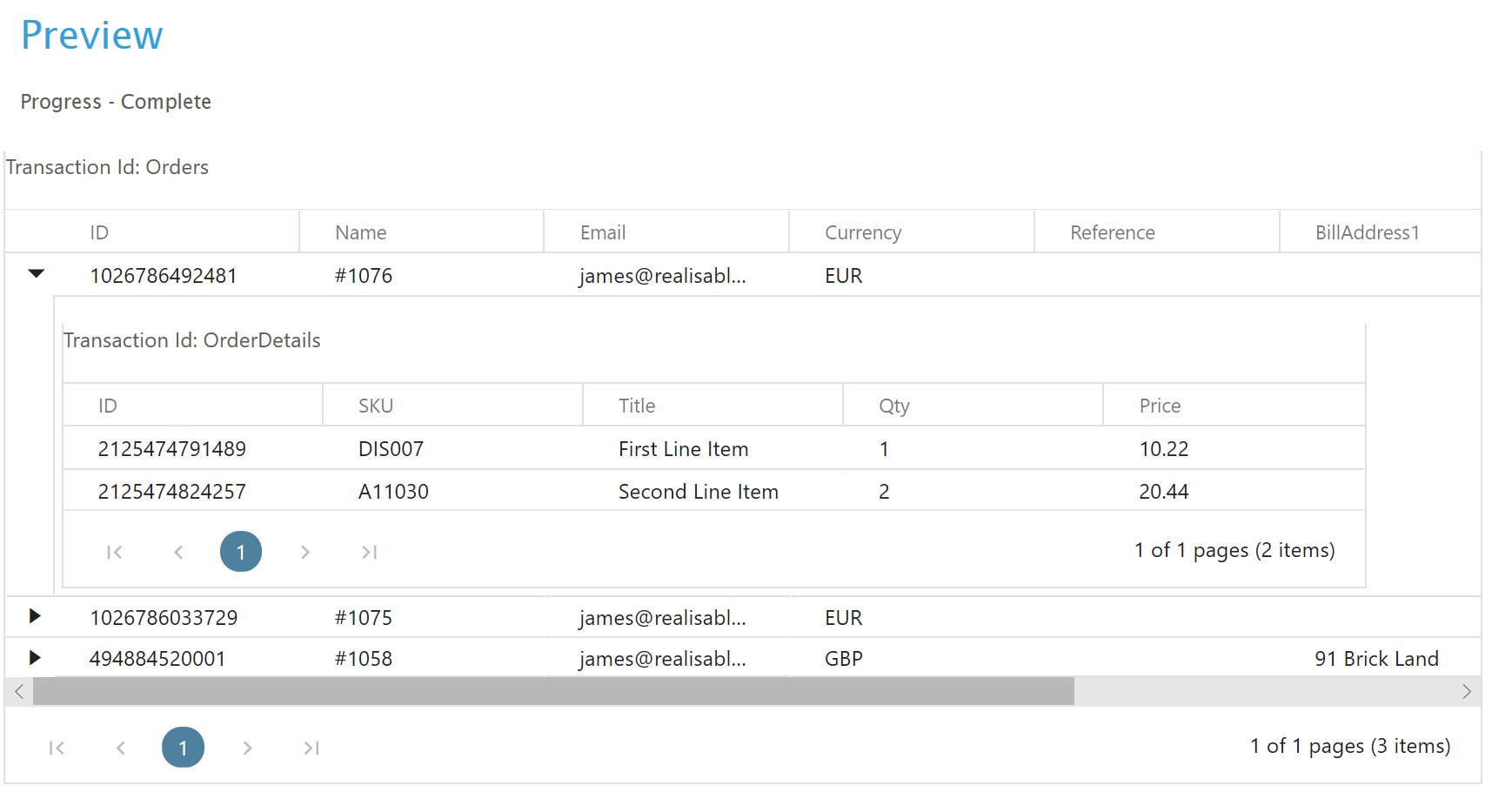This screenshot has height=799, width=1512.
Task: Expand order 1026786033729 row
Action: tap(35, 616)
